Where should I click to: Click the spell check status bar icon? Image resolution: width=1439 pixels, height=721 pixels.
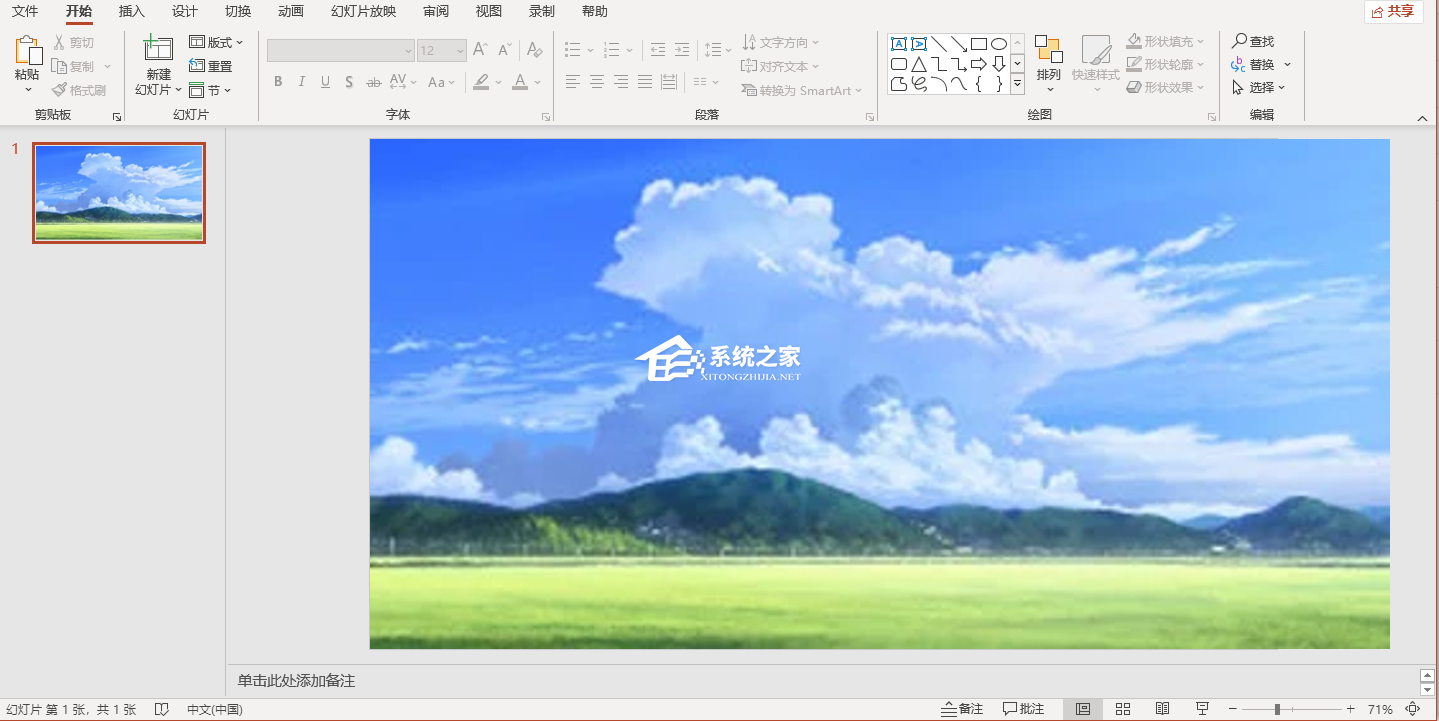click(161, 709)
